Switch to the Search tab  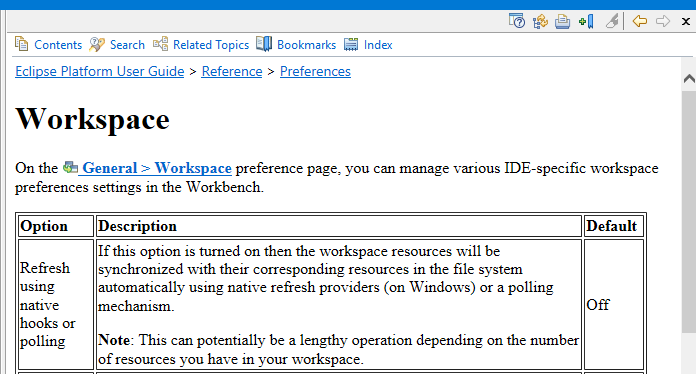[x=117, y=44]
